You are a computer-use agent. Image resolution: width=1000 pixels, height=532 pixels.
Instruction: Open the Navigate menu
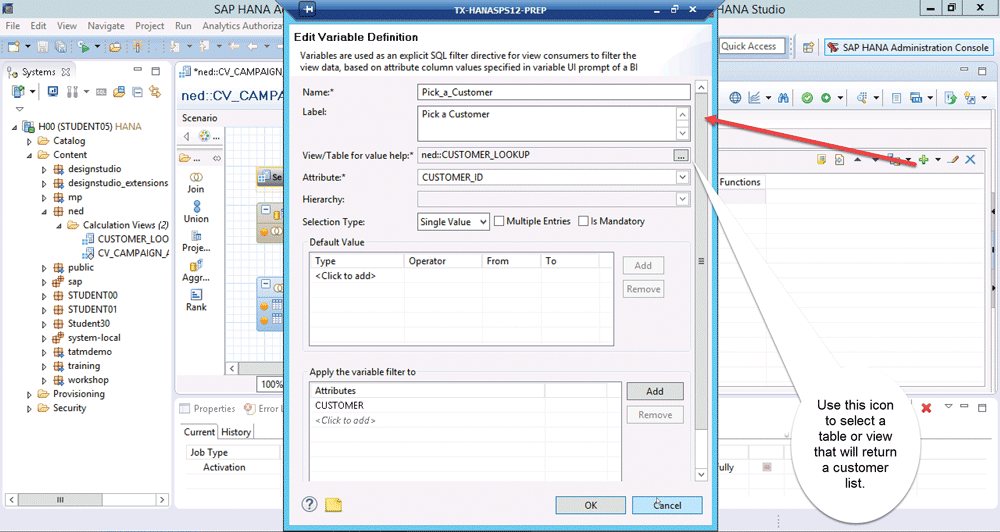coord(106,26)
